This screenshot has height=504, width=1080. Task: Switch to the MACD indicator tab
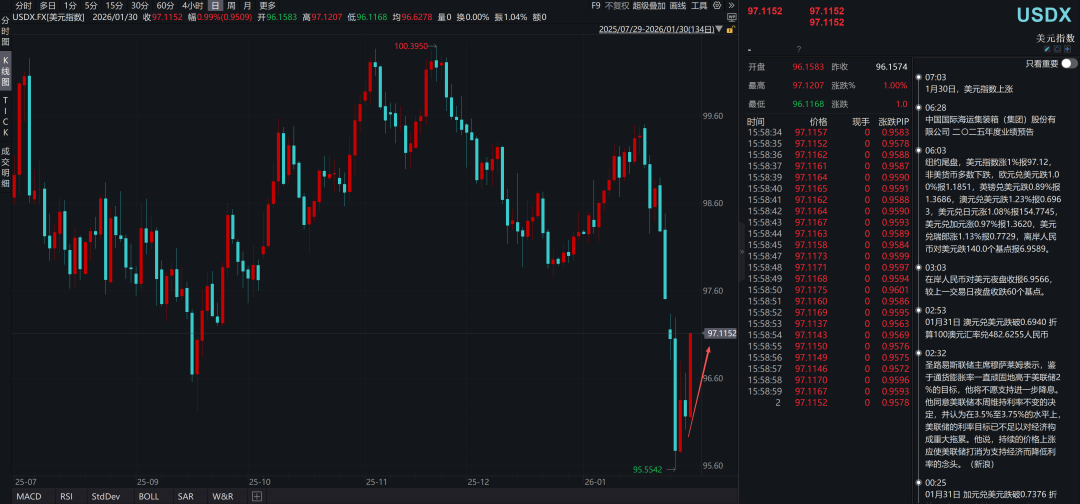click(29, 496)
